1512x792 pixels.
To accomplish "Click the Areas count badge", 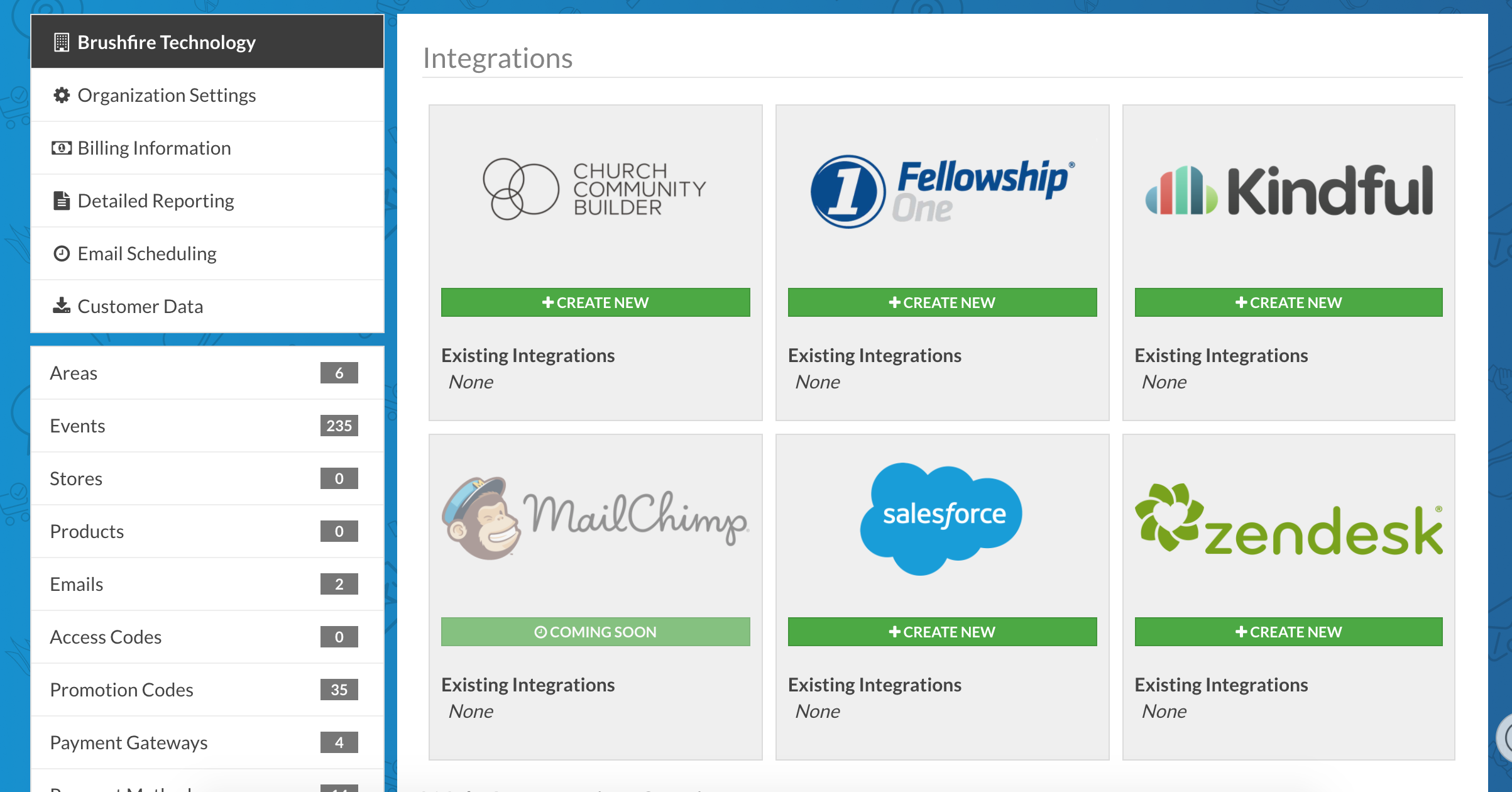I will [x=339, y=373].
